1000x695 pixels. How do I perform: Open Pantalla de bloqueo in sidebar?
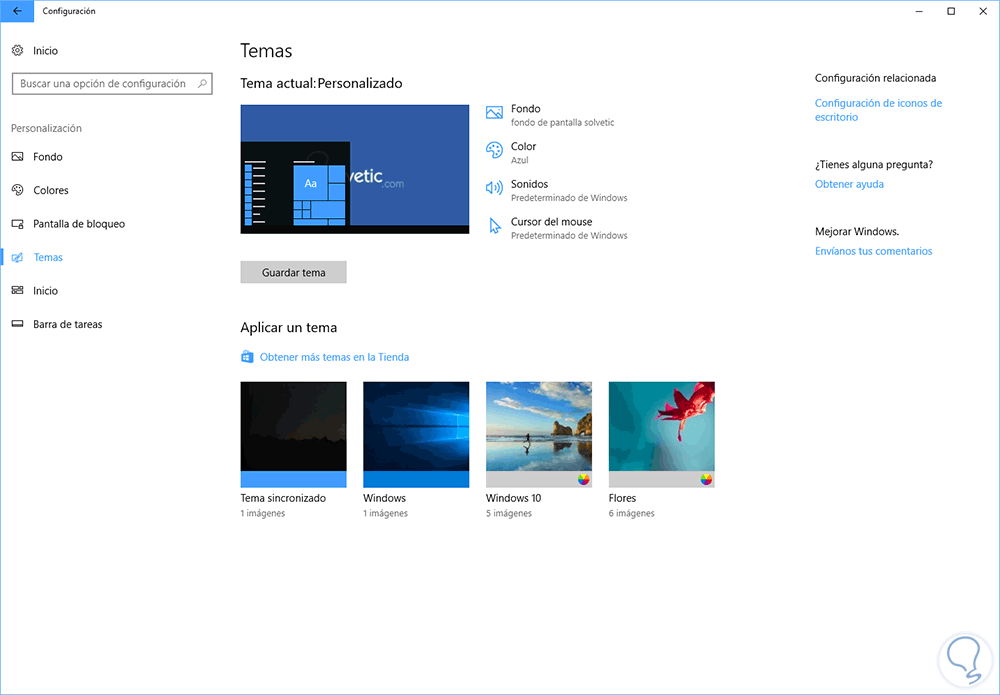click(79, 224)
